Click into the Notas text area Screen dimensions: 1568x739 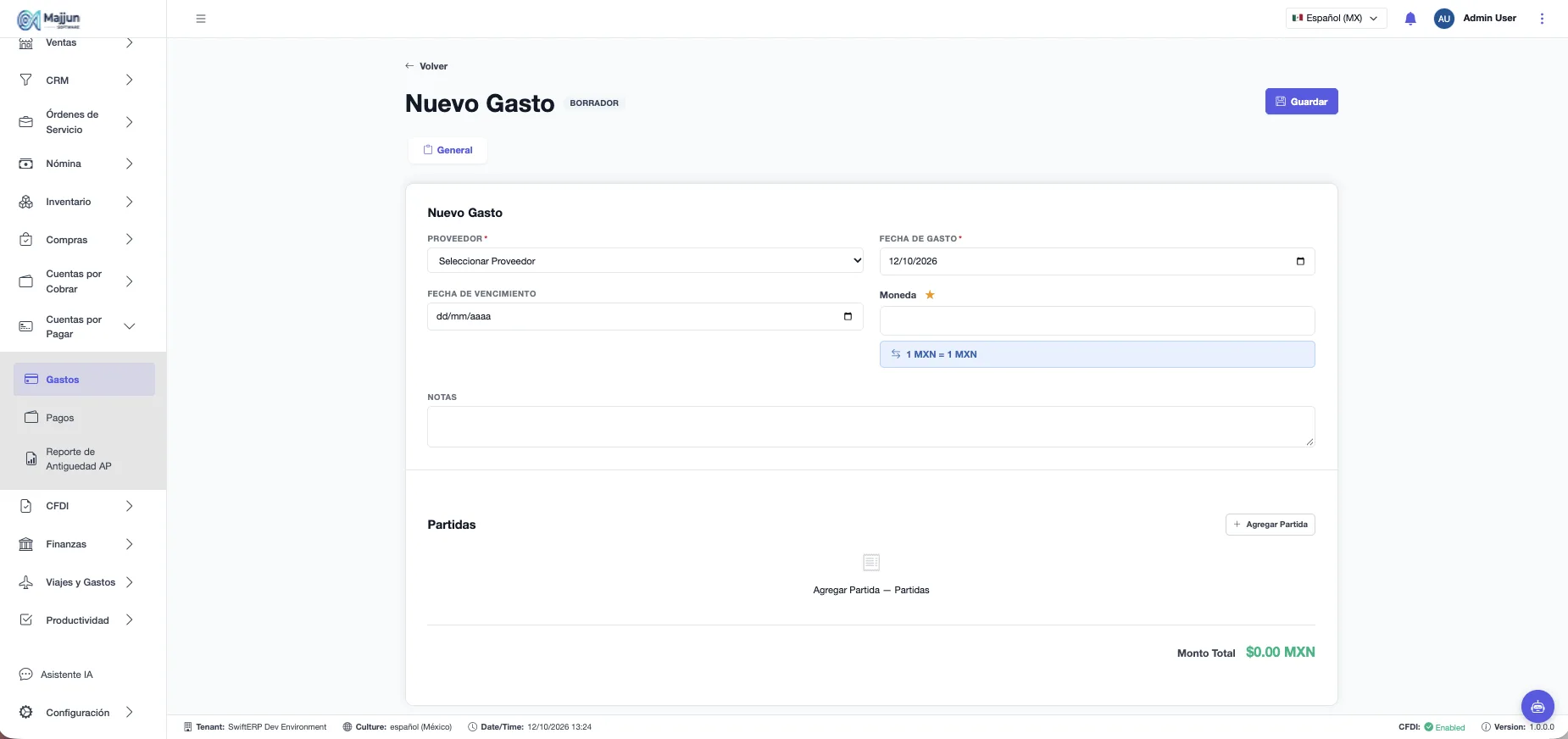point(870,426)
